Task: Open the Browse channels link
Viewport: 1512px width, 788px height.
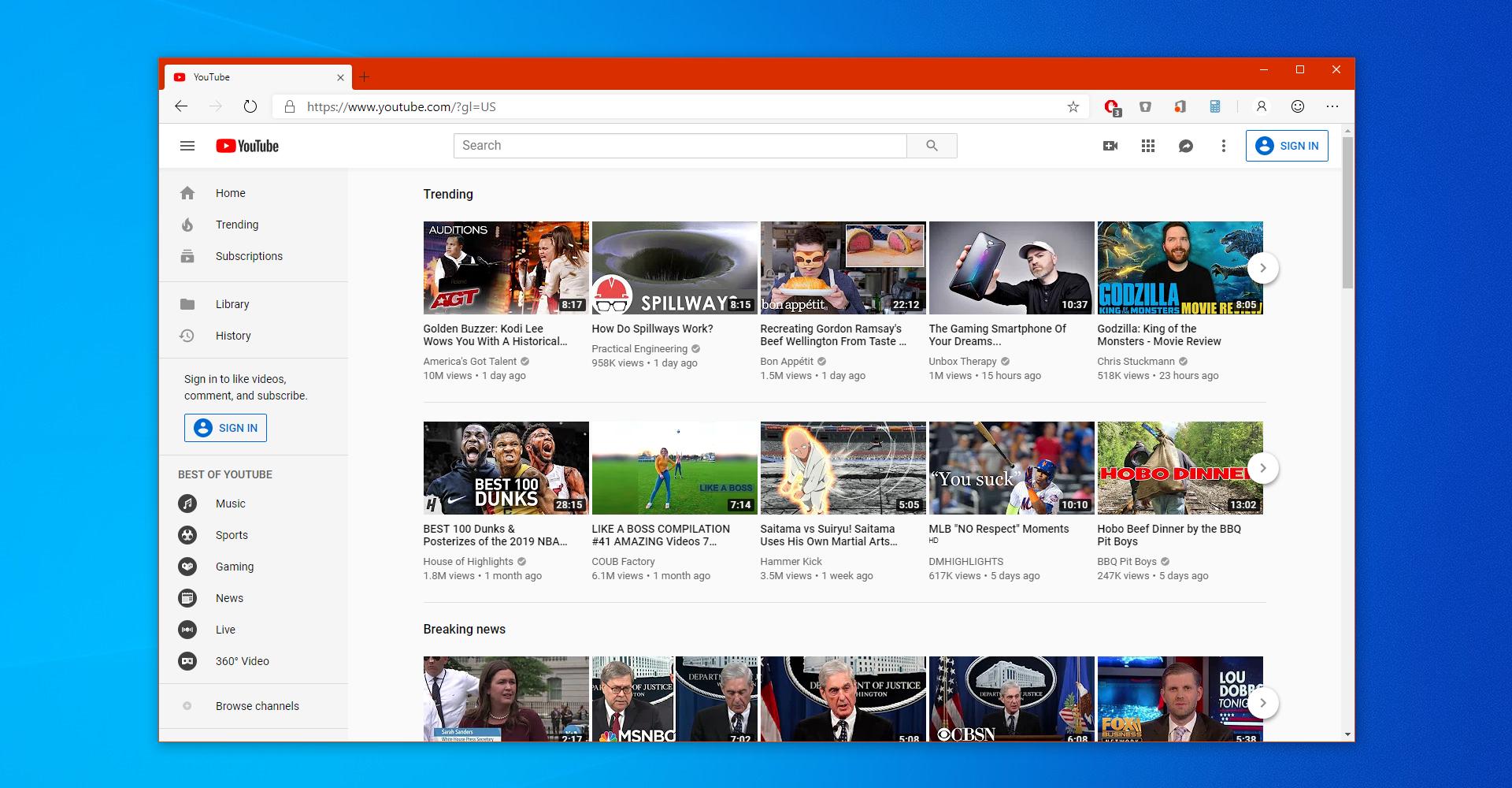Action: [x=257, y=706]
